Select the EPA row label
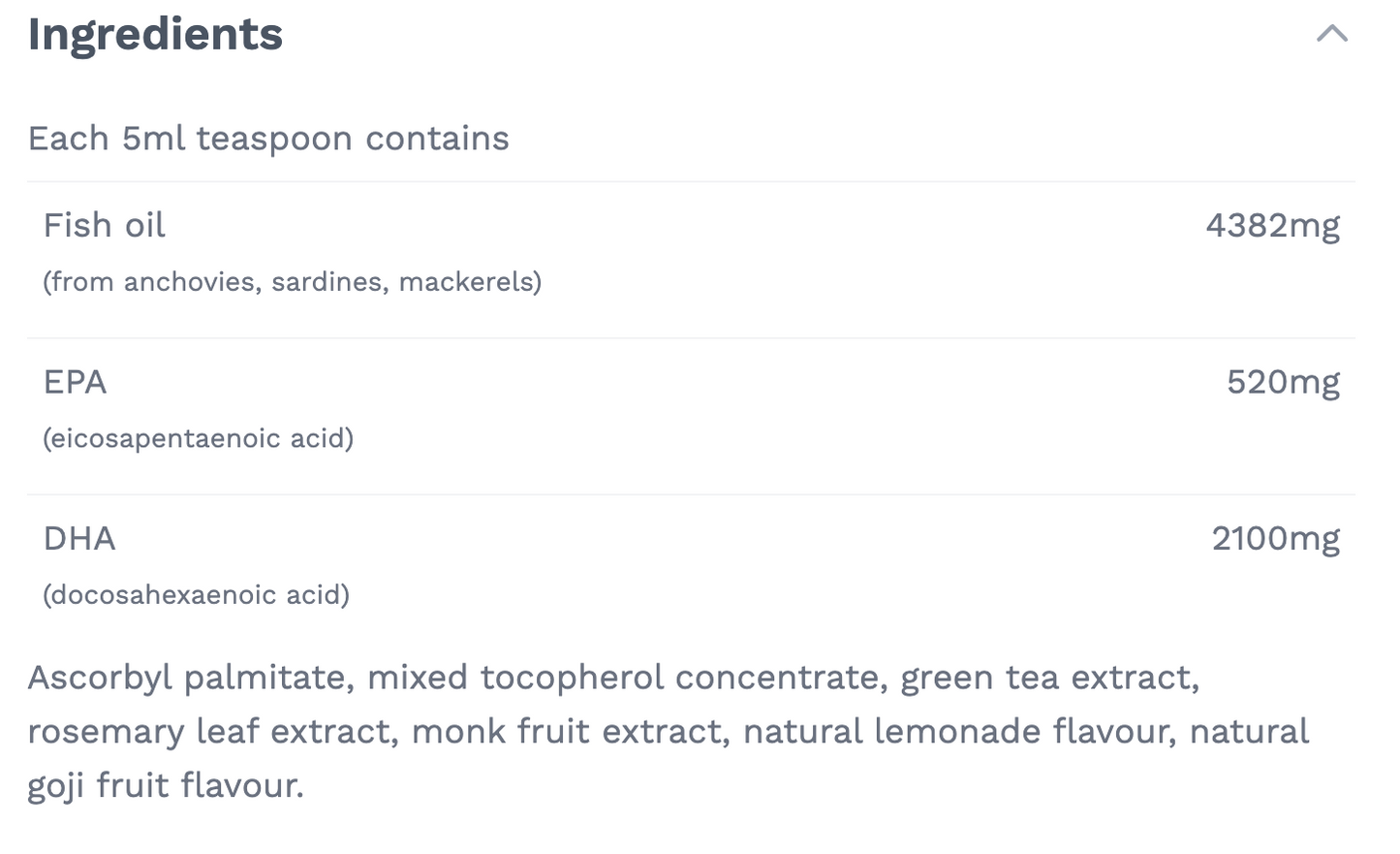This screenshot has width=1400, height=854. (75, 382)
